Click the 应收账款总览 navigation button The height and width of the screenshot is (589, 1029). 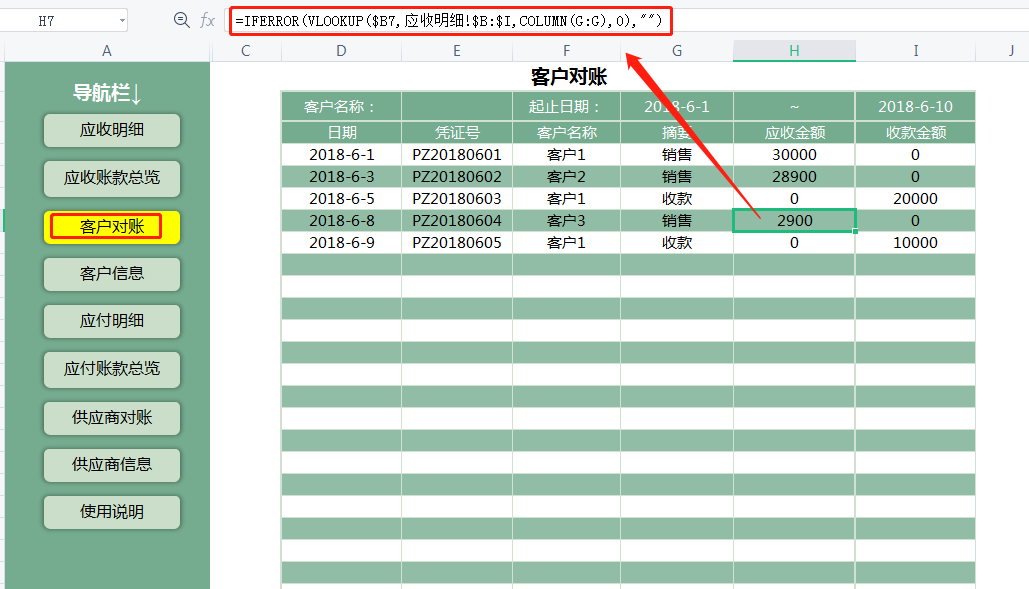[111, 179]
